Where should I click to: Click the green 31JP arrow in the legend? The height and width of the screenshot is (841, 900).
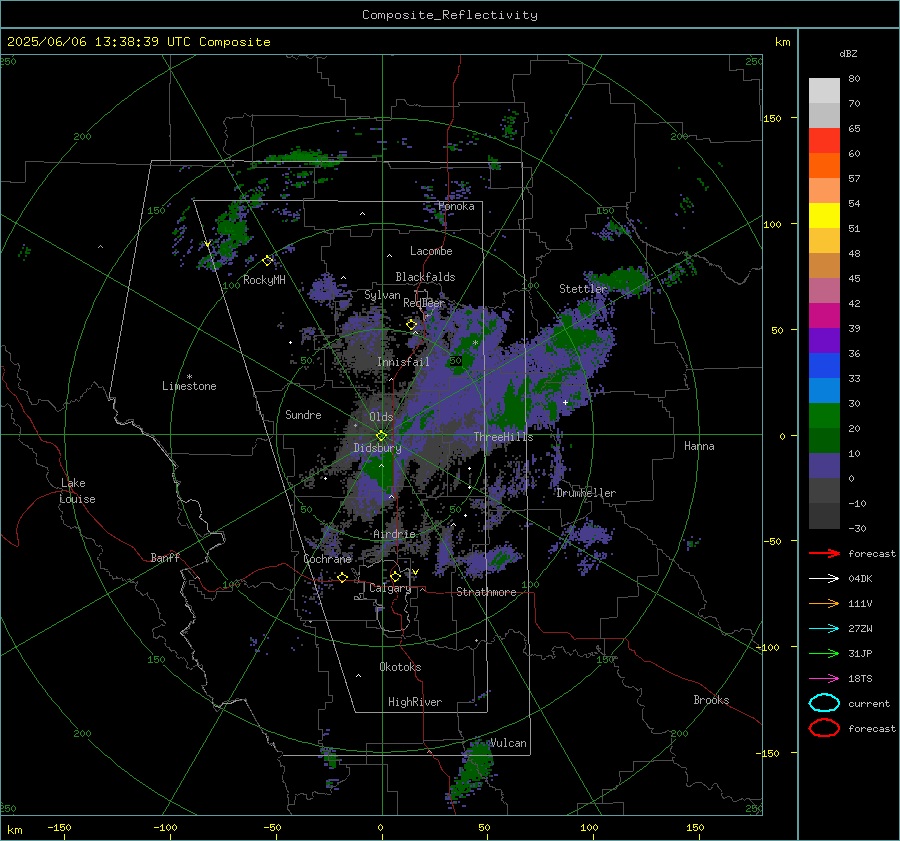pyautogui.click(x=824, y=653)
